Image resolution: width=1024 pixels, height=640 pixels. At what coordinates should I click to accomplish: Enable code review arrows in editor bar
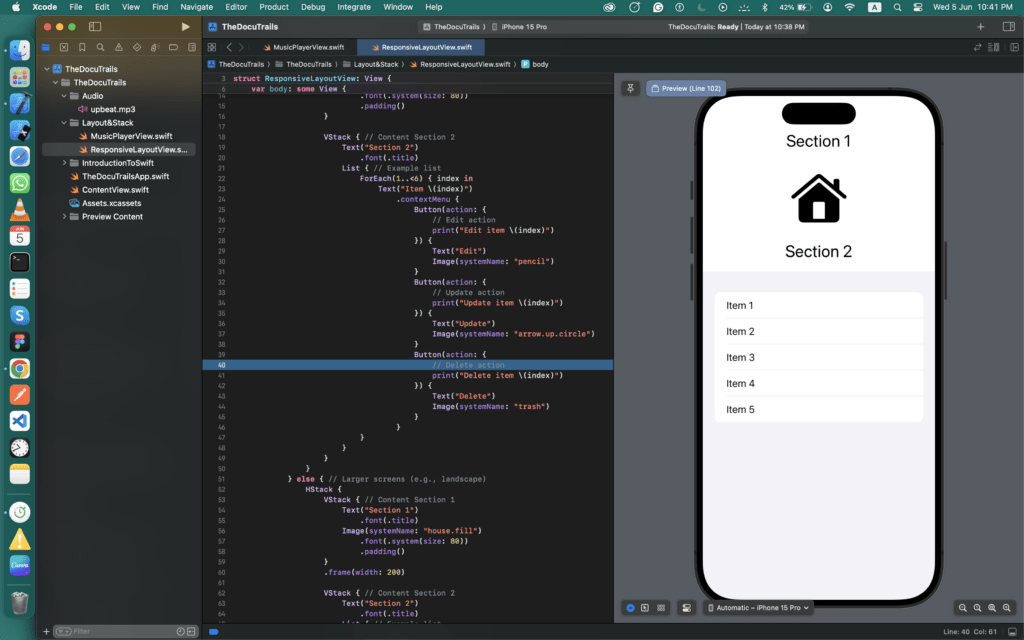pos(978,47)
